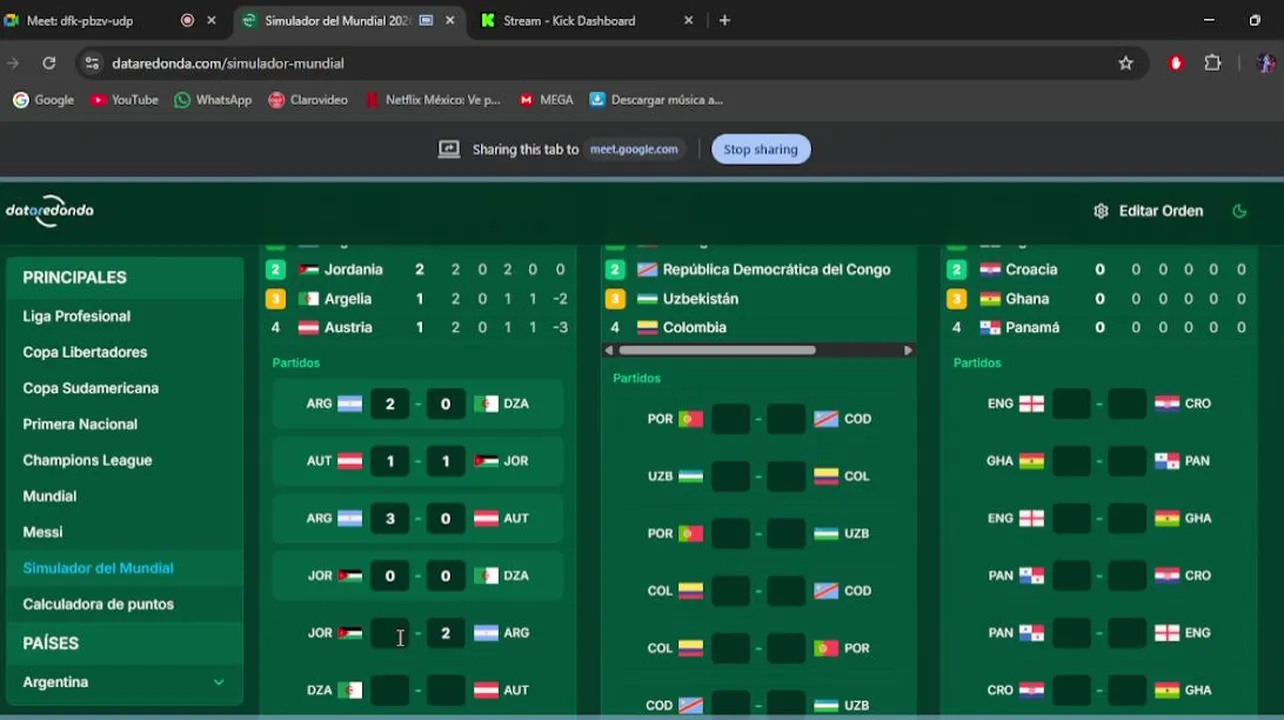Click República Democrática del Congo row

[x=759, y=270]
